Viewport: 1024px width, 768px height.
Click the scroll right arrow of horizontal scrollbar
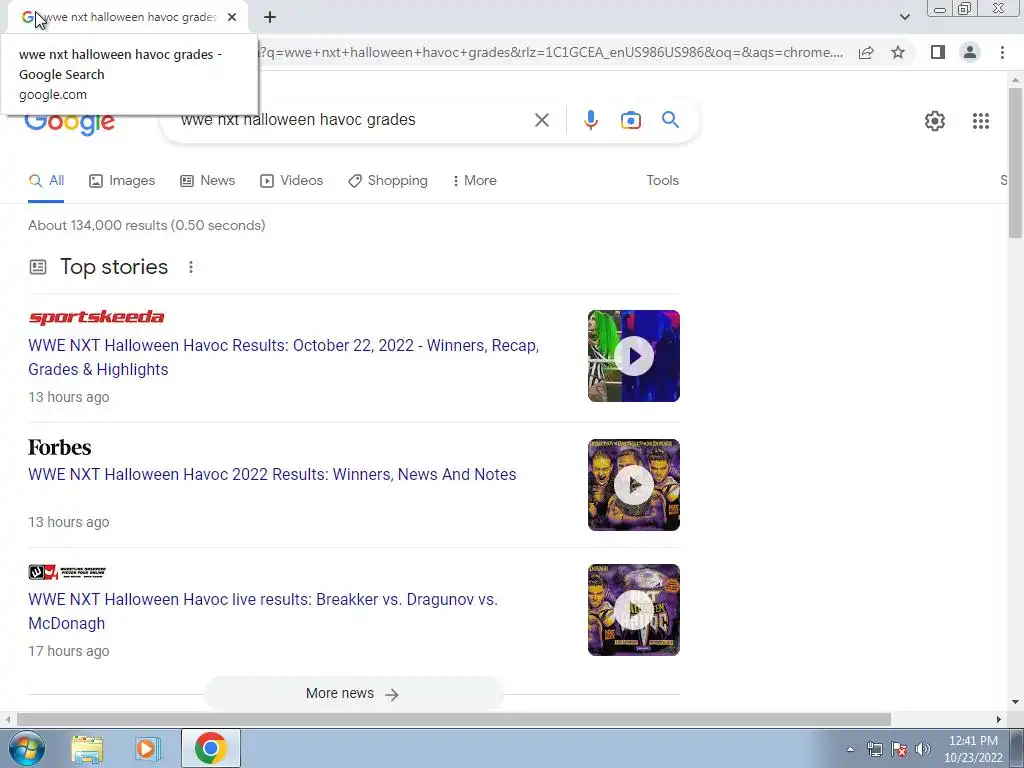999,719
